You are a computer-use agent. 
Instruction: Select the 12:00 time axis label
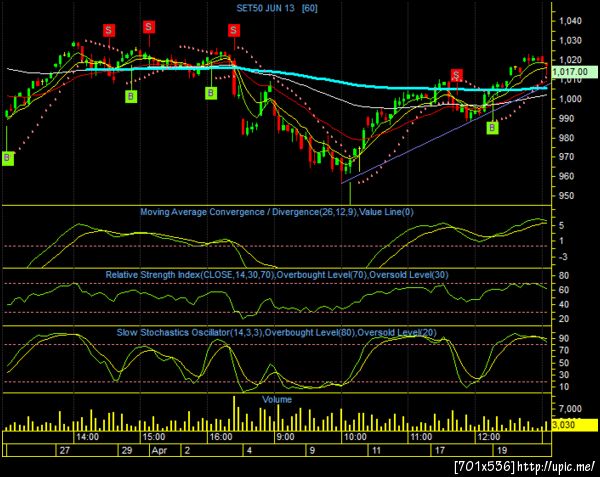(489, 437)
